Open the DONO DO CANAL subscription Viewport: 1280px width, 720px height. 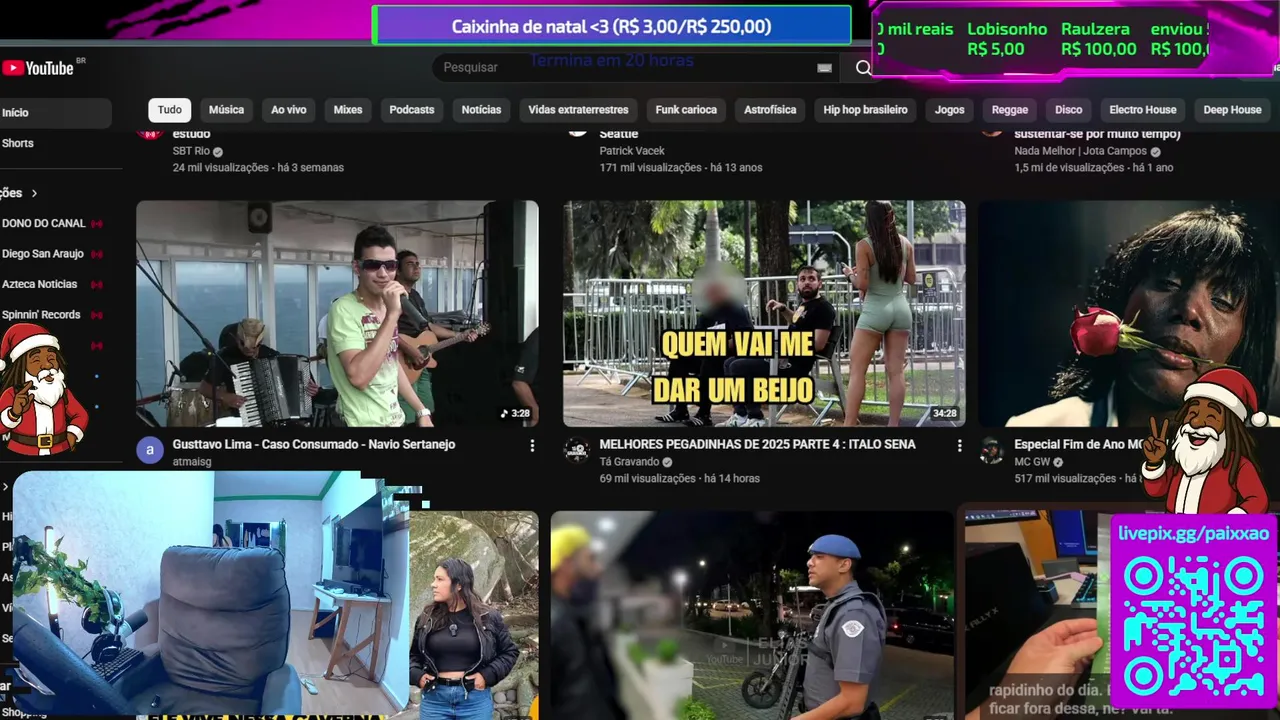click(43, 223)
